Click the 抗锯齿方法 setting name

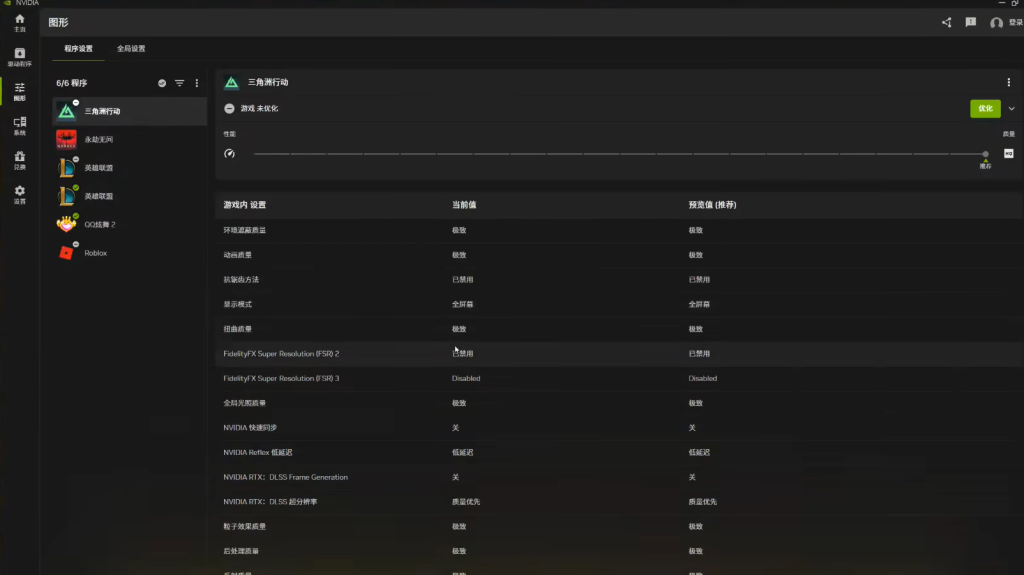point(241,280)
